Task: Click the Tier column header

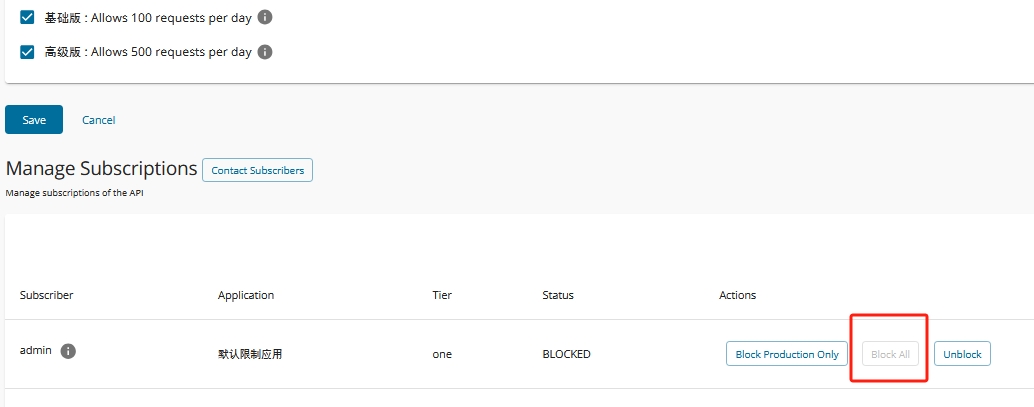Action: pos(442,295)
